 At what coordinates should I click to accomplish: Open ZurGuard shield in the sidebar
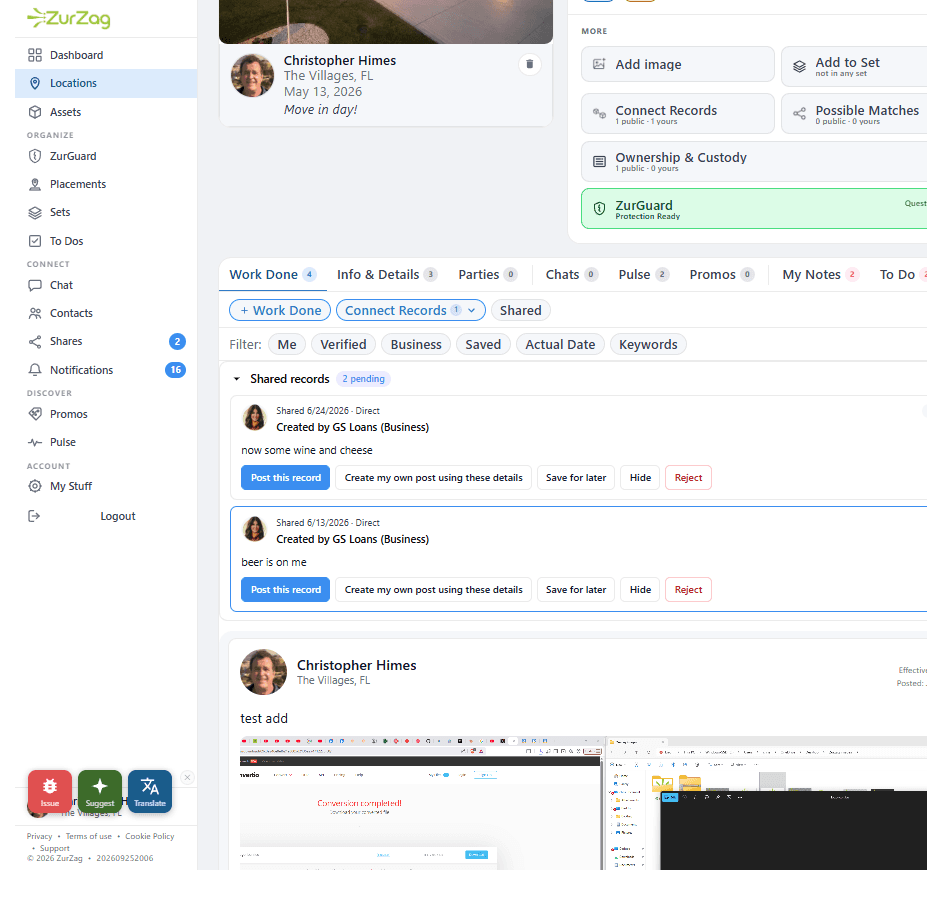35,156
